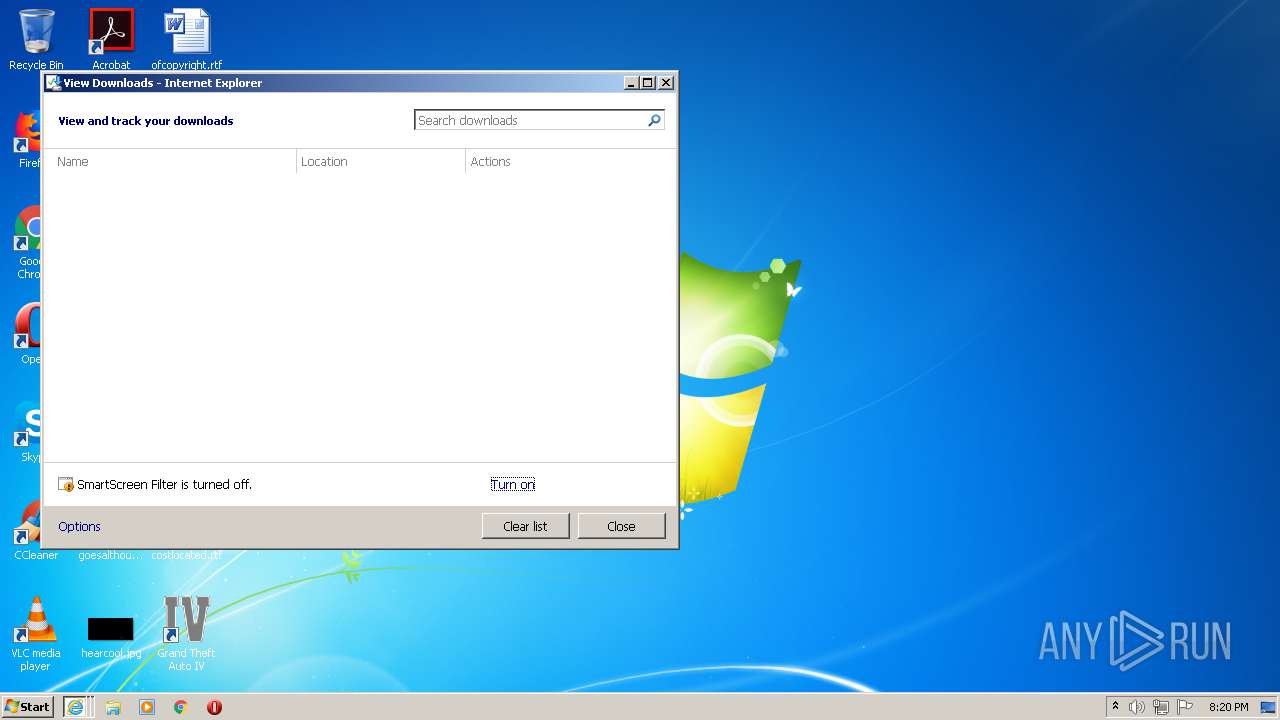The width and height of the screenshot is (1280, 720).
Task: Click the search magnifier icon in downloads
Action: (x=654, y=120)
